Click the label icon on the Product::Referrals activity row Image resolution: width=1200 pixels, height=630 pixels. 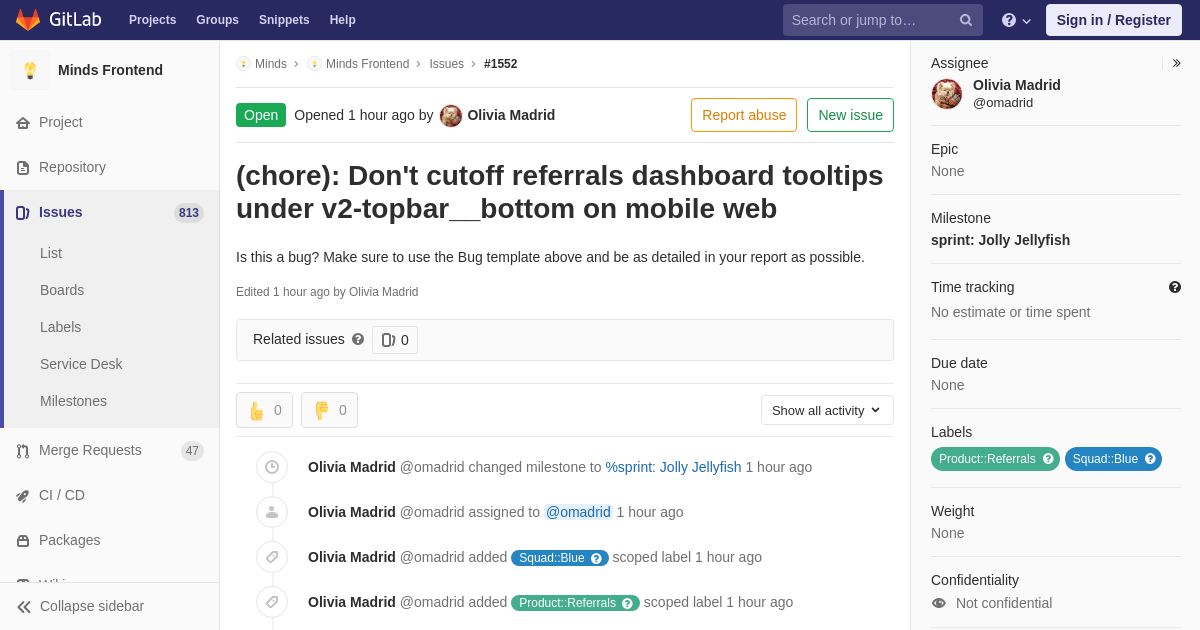(272, 602)
